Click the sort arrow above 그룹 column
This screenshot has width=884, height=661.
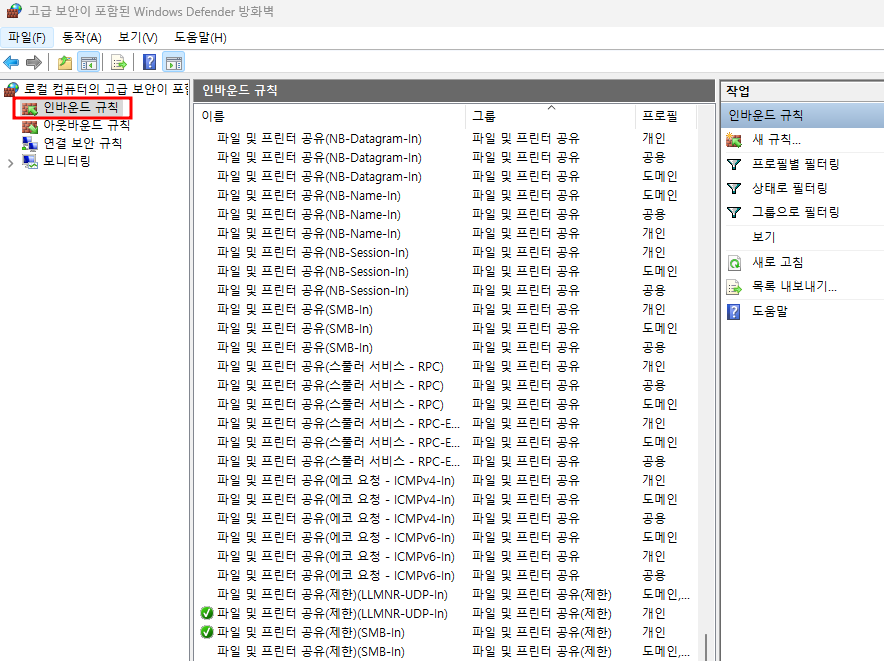(x=551, y=107)
